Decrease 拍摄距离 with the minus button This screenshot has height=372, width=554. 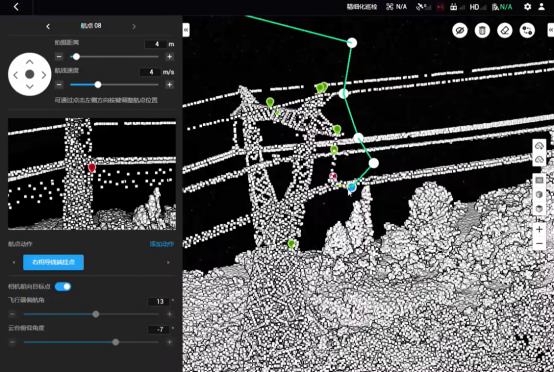[x=59, y=57]
